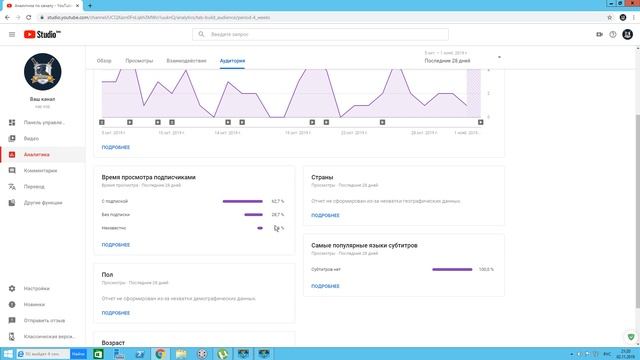
Task: Open the Windows Start button
Action: 8,354
